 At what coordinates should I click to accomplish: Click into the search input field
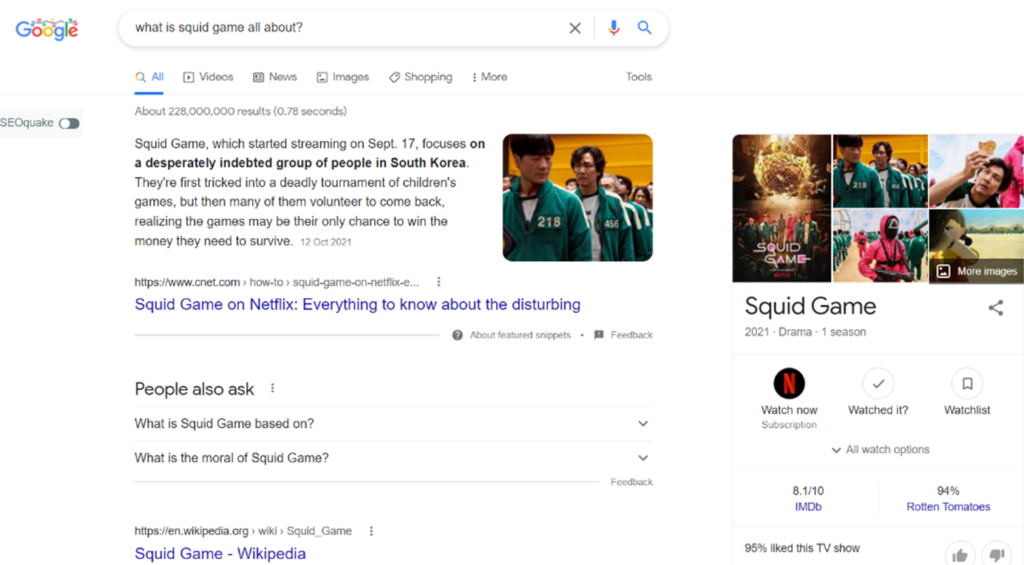[x=346, y=27]
